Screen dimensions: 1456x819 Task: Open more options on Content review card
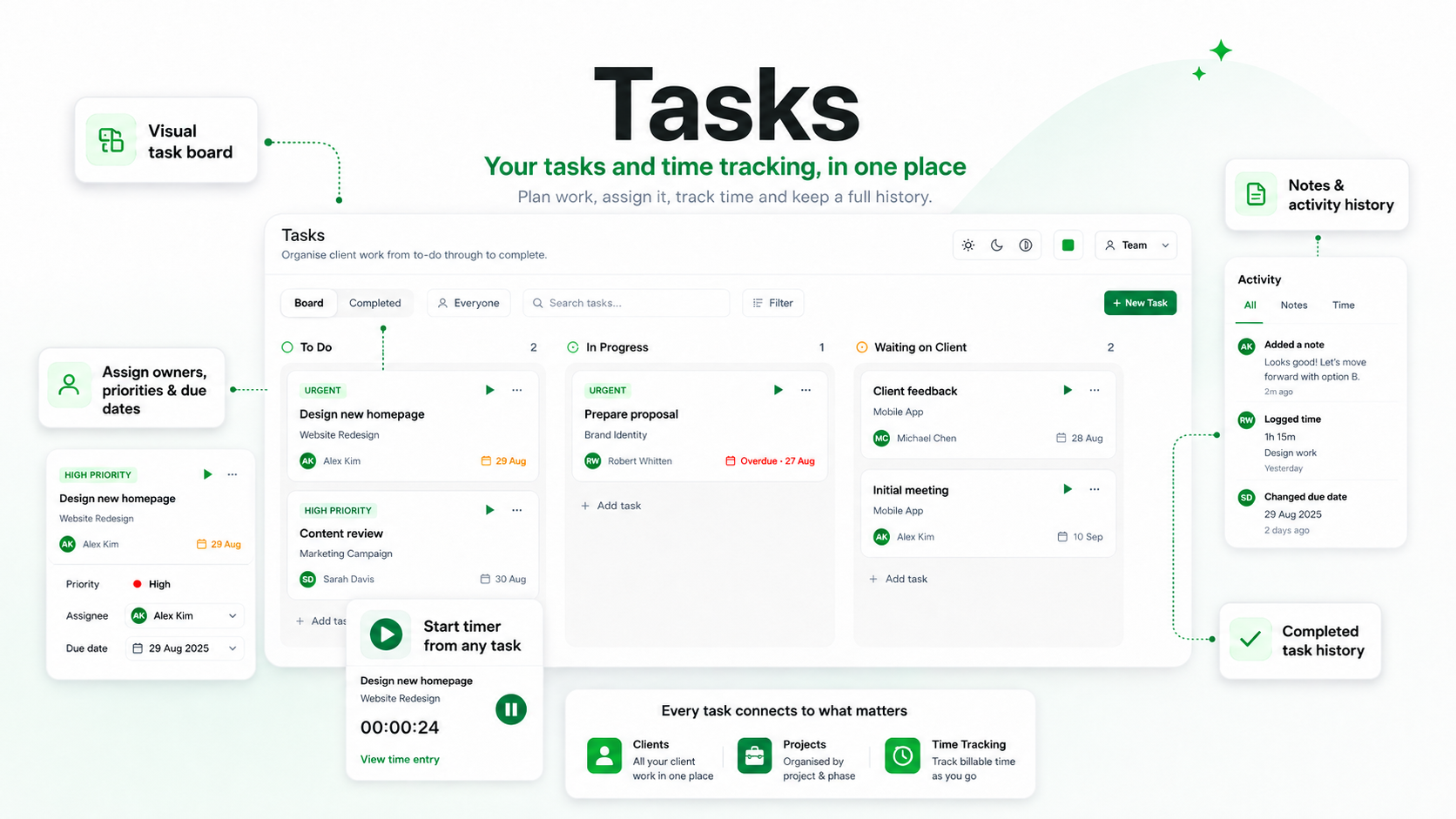coord(517,510)
